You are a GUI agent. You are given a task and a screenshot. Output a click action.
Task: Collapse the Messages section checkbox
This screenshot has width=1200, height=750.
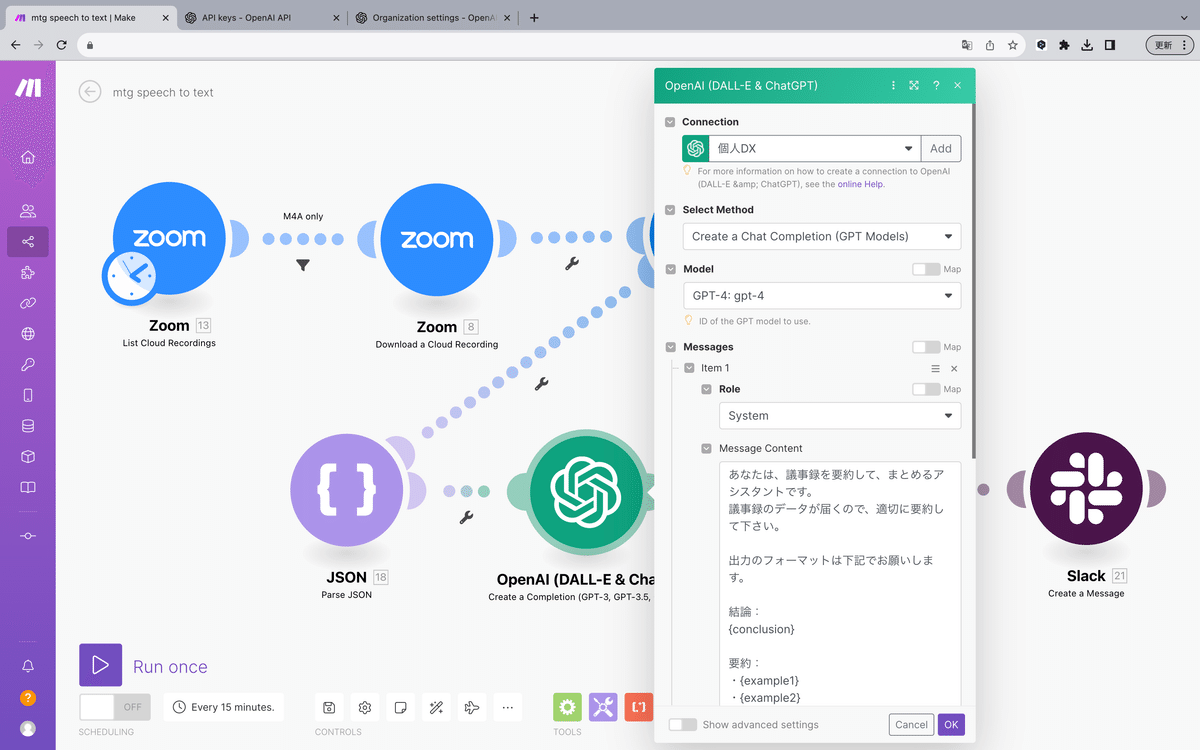pos(671,347)
